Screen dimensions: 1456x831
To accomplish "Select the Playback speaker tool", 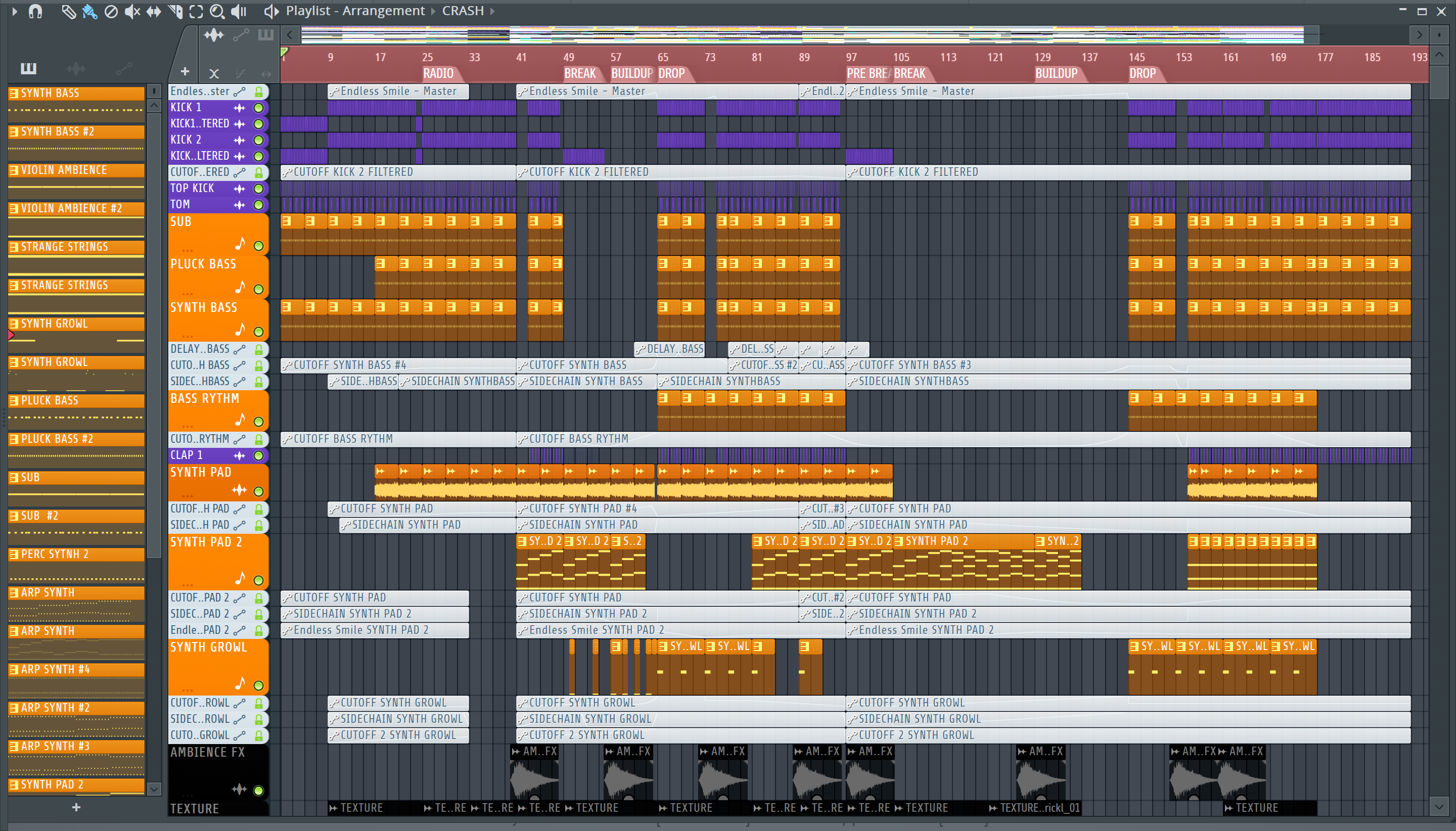I will [x=239, y=12].
